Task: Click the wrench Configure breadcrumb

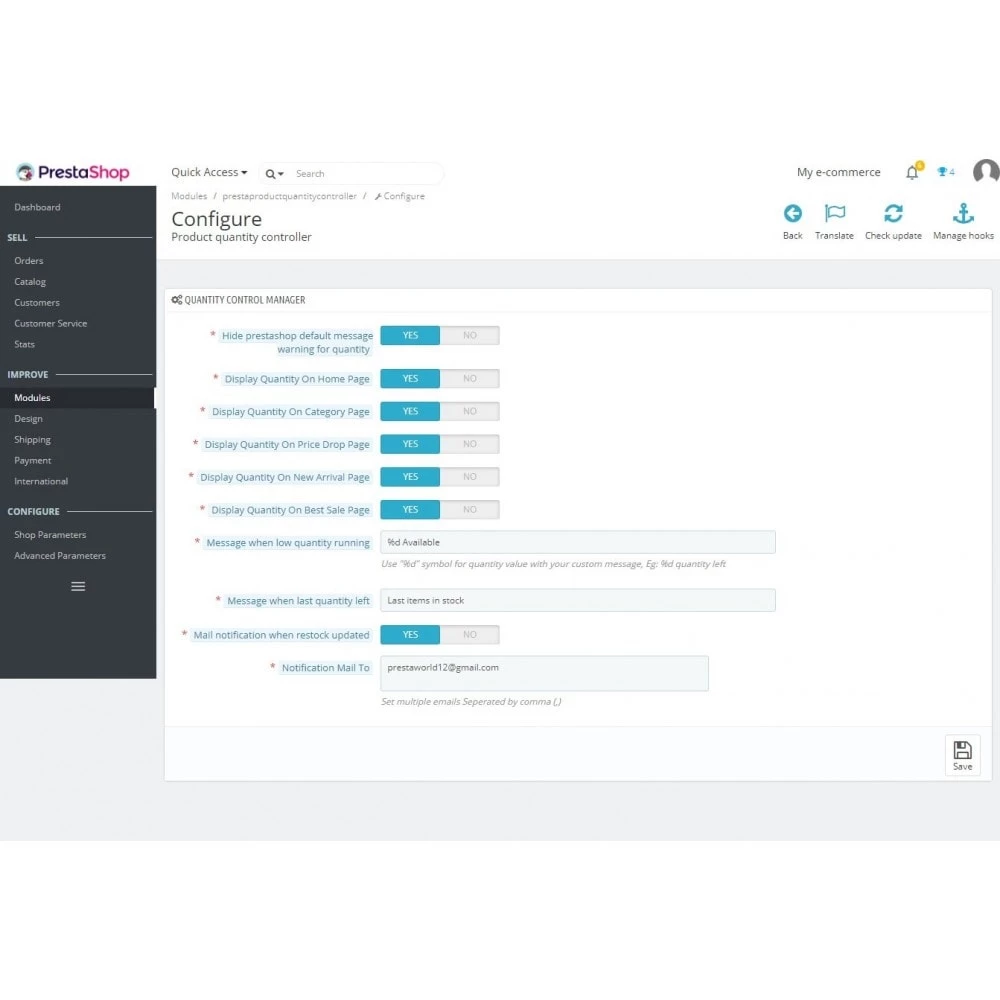Action: pos(400,196)
